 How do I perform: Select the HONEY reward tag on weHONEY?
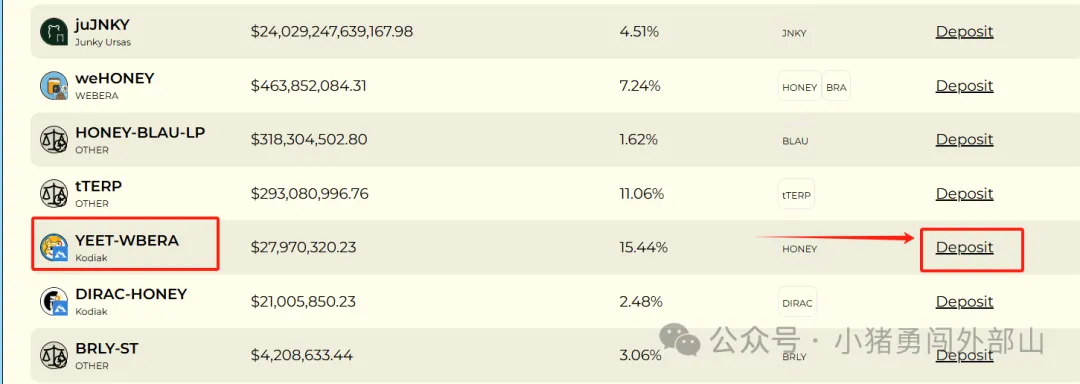tap(800, 87)
